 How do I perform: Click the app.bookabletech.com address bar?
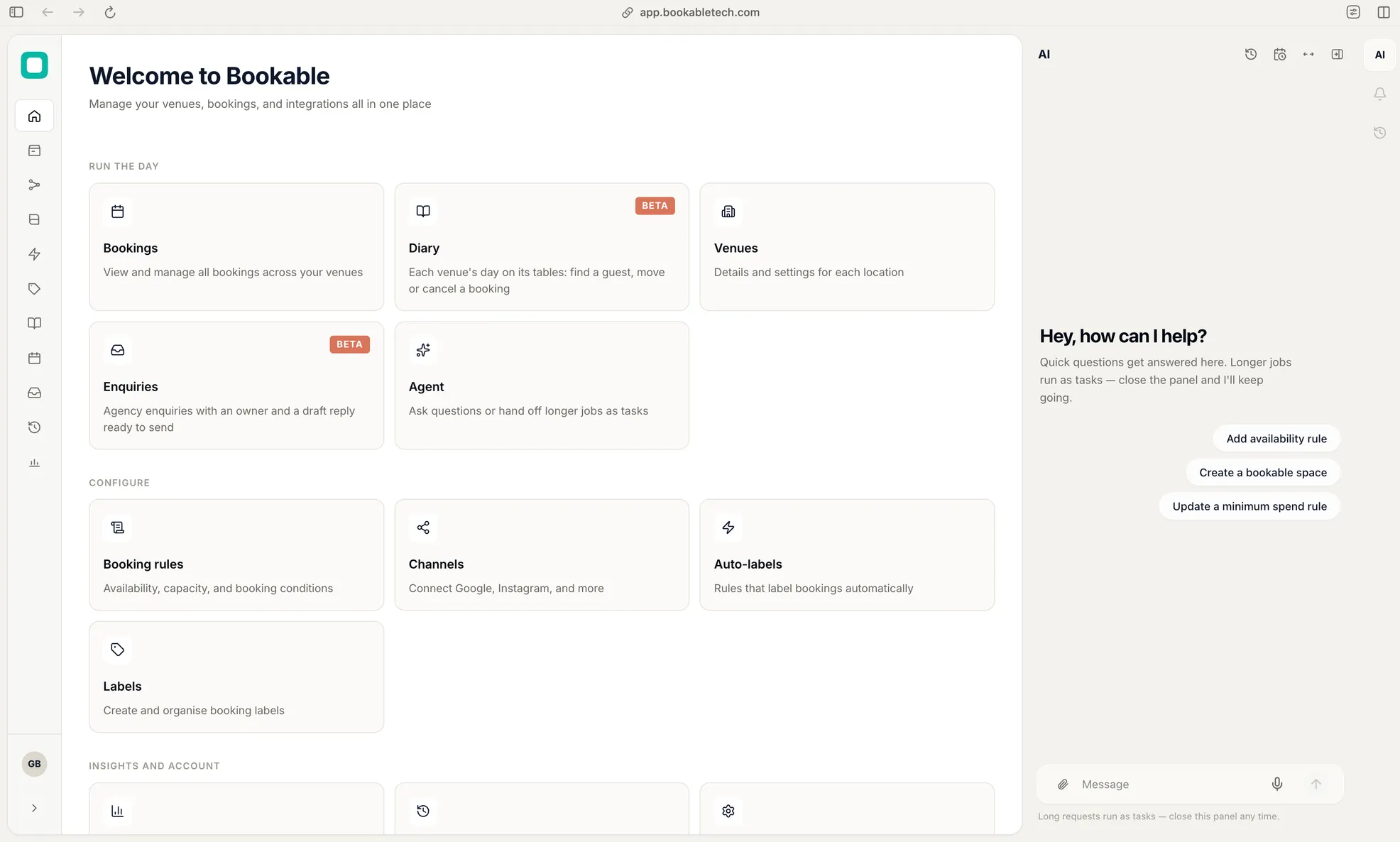click(691, 12)
